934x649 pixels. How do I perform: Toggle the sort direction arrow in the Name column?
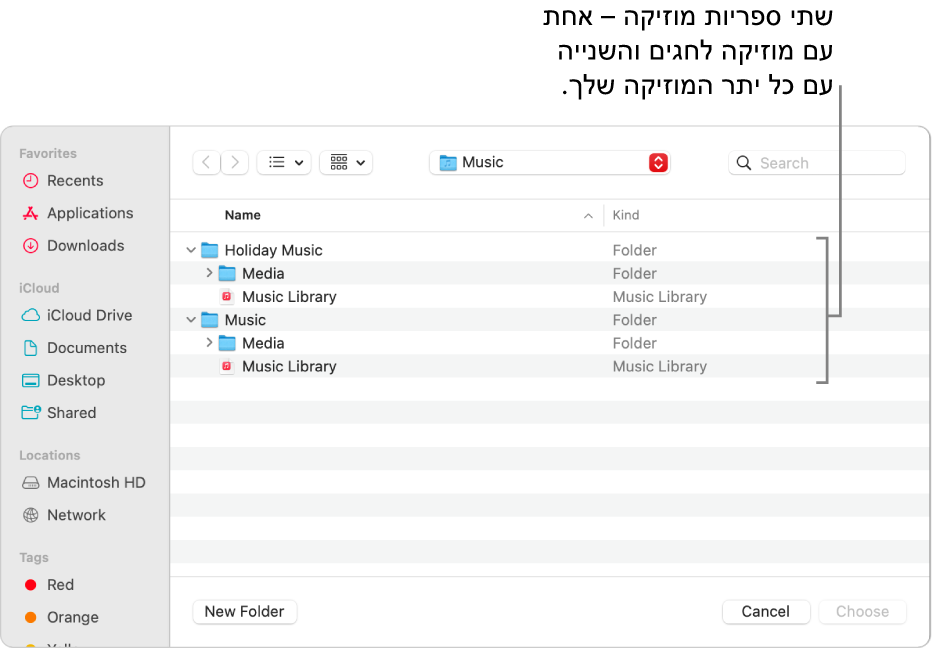pyautogui.click(x=588, y=216)
